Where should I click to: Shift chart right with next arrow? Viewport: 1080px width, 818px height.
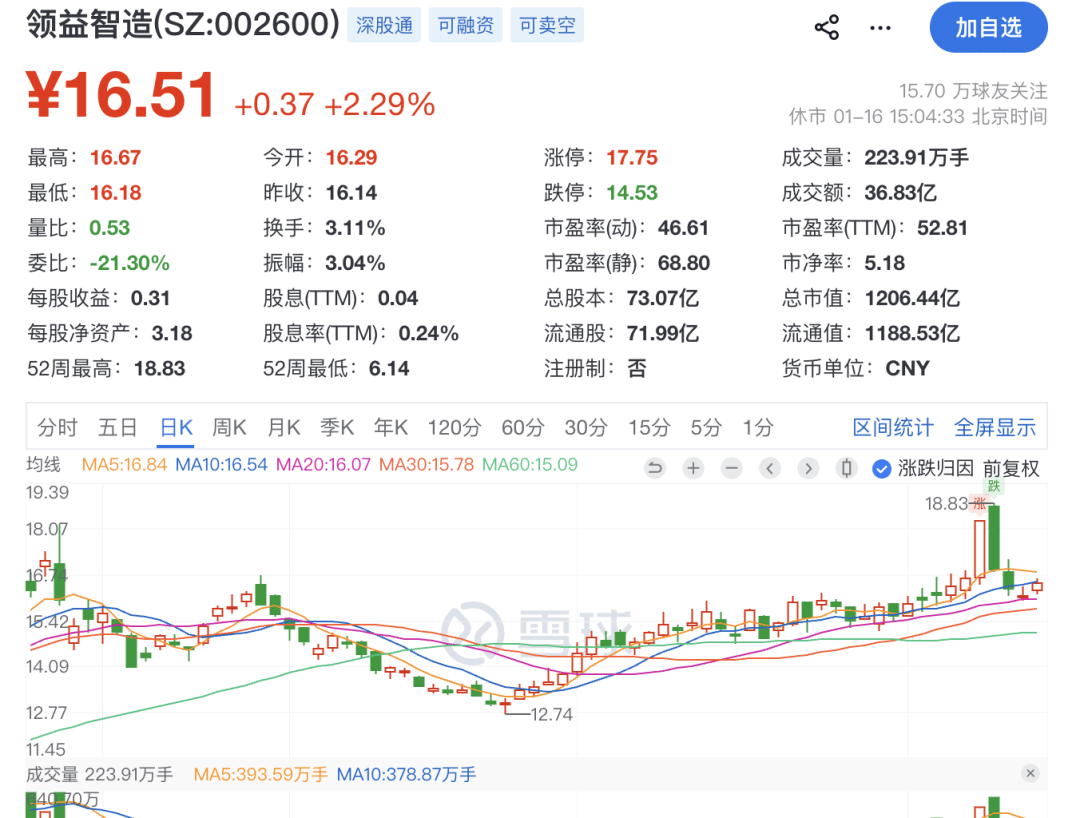808,468
